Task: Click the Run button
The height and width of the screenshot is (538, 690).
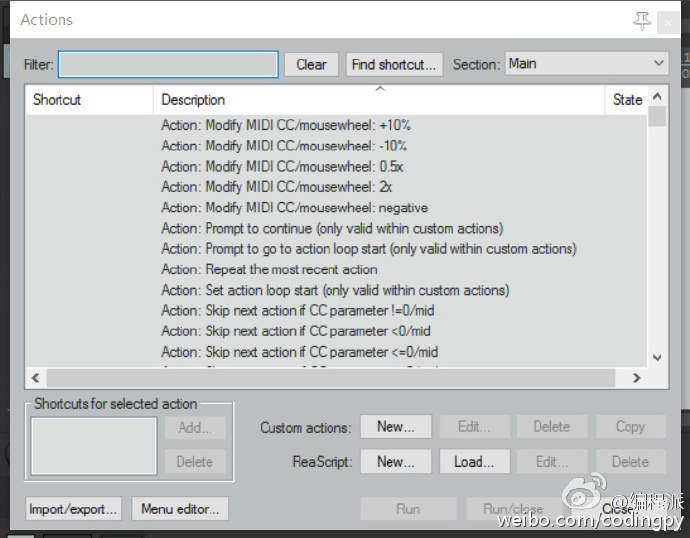Action: click(408, 509)
